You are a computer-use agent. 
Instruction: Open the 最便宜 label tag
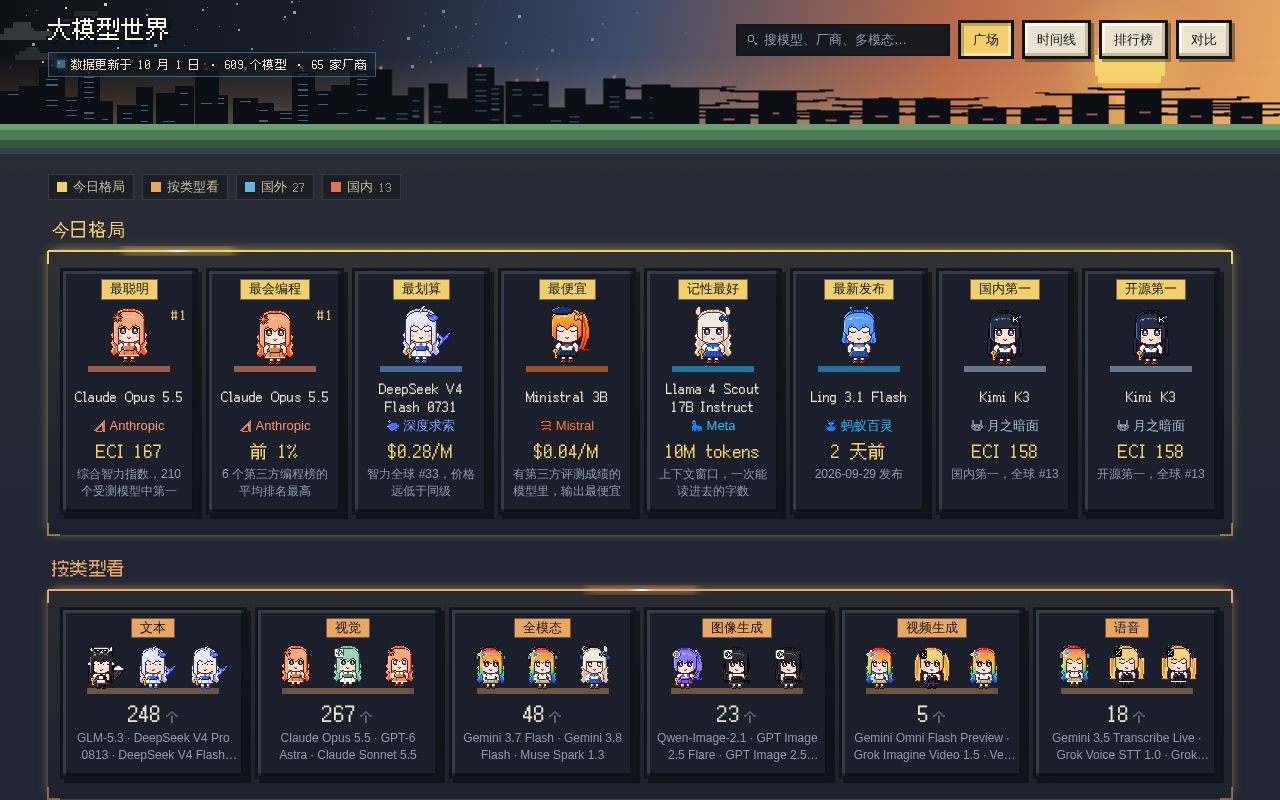coord(567,289)
